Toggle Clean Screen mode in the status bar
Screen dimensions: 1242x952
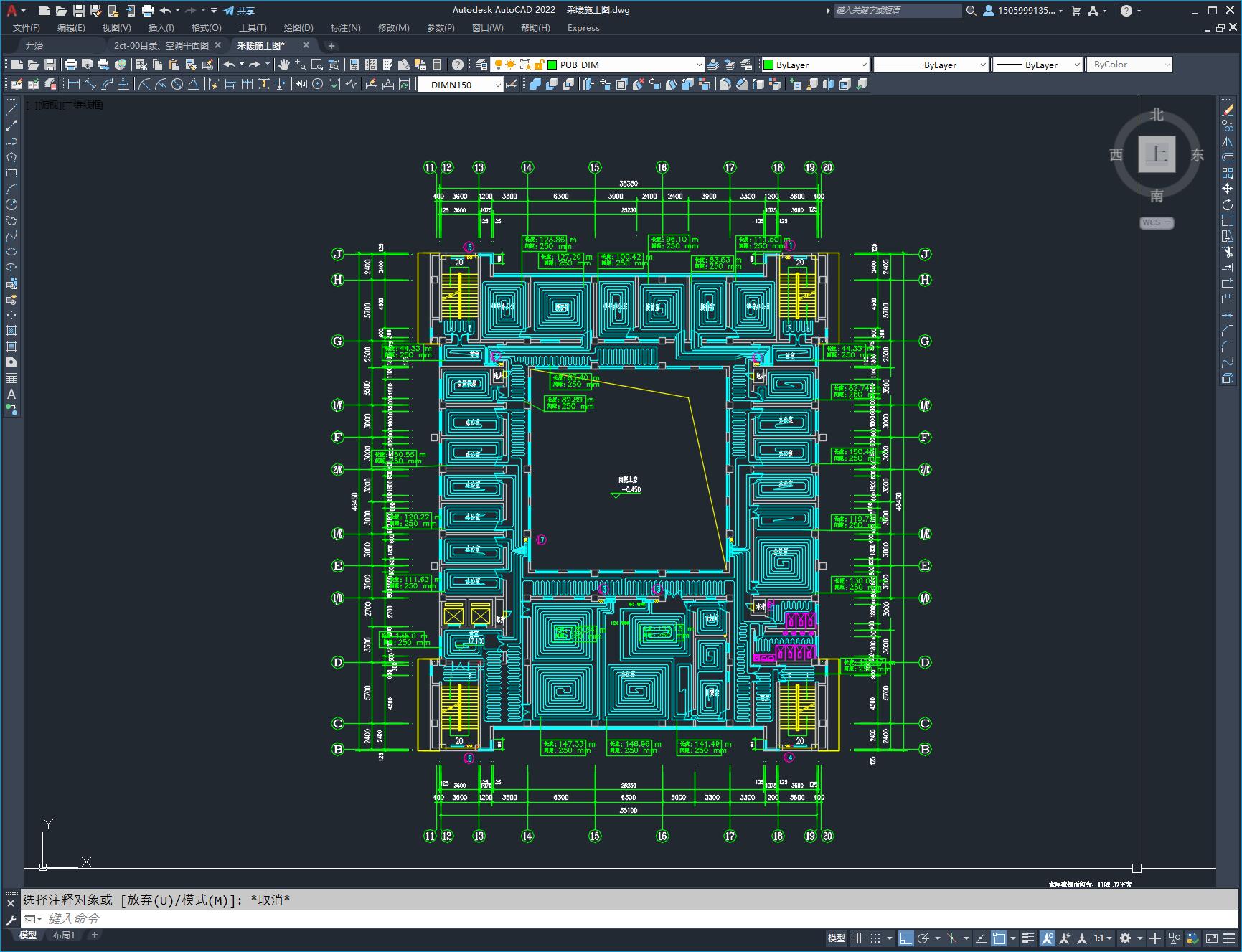pyautogui.click(x=1212, y=938)
